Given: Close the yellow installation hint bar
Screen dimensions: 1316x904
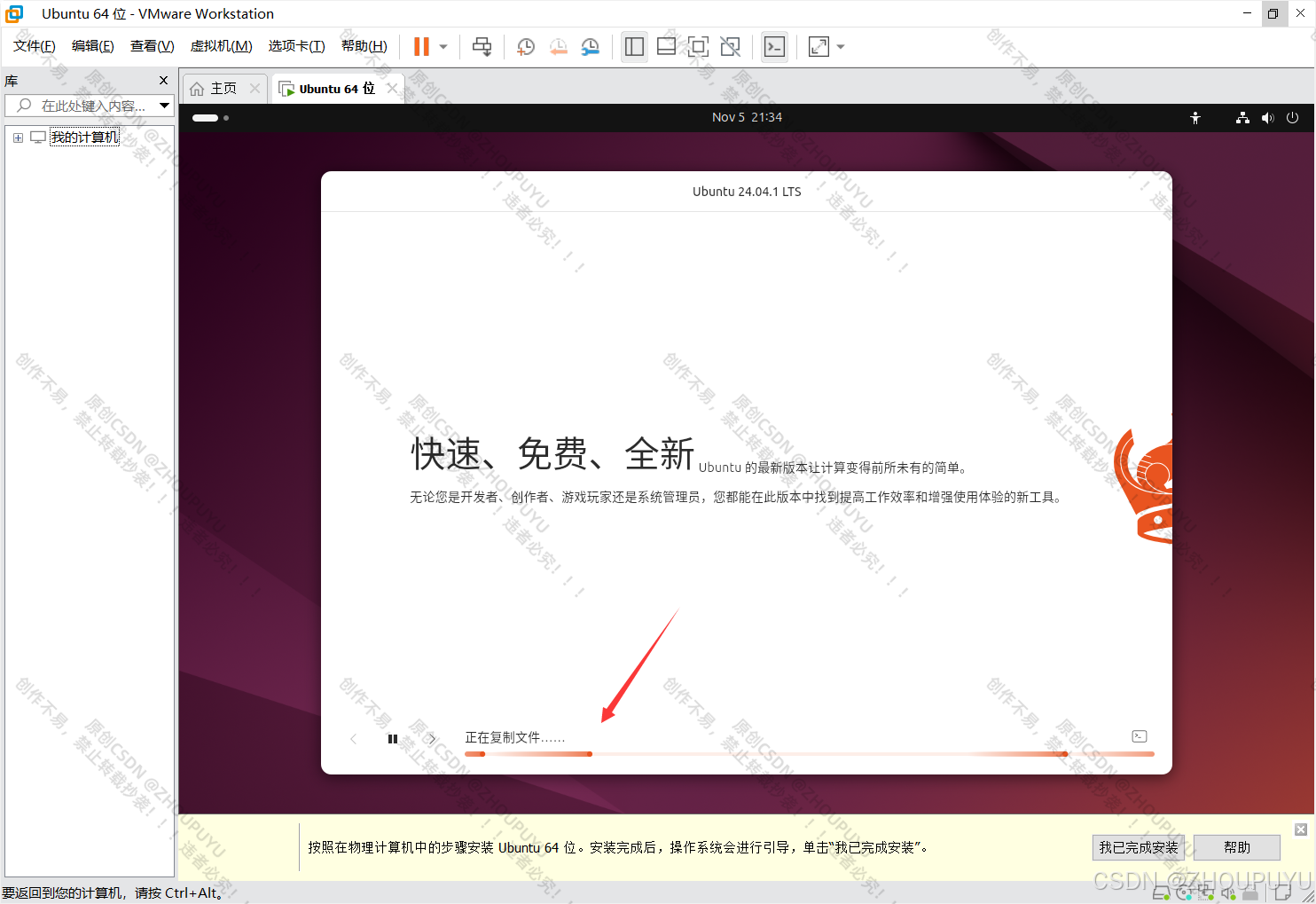Looking at the screenshot, I should pos(1300,829).
